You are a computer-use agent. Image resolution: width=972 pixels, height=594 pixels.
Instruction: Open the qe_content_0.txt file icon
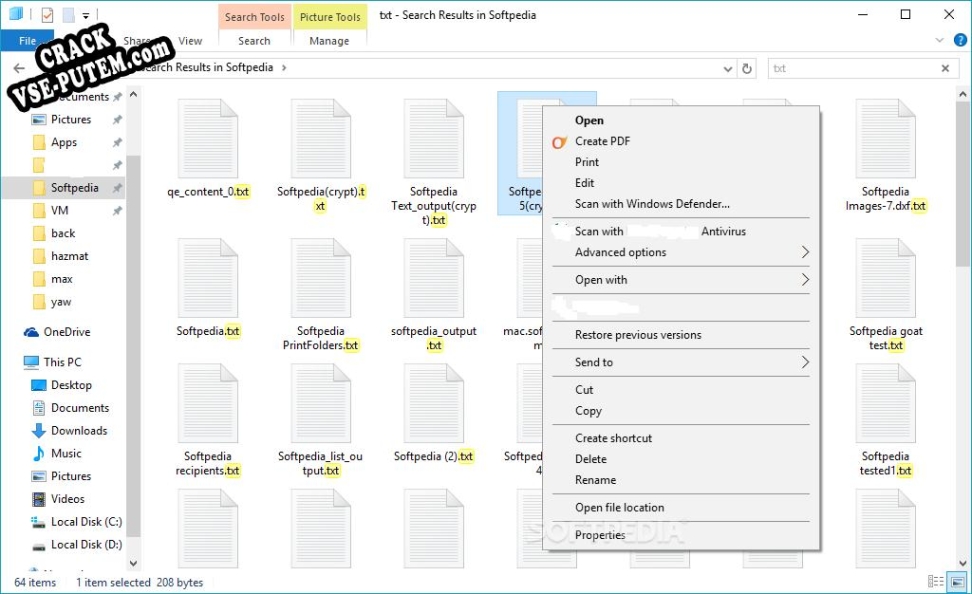(x=208, y=139)
